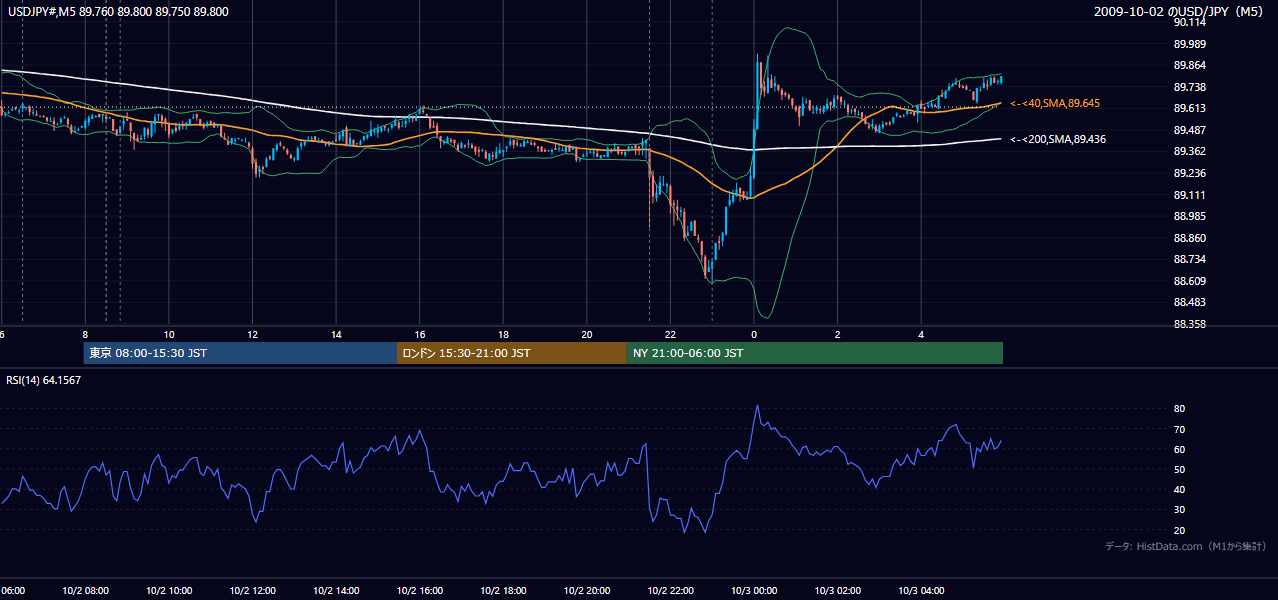
Task: Click hour tick 10 below the candlestick chart
Action: 169,334
